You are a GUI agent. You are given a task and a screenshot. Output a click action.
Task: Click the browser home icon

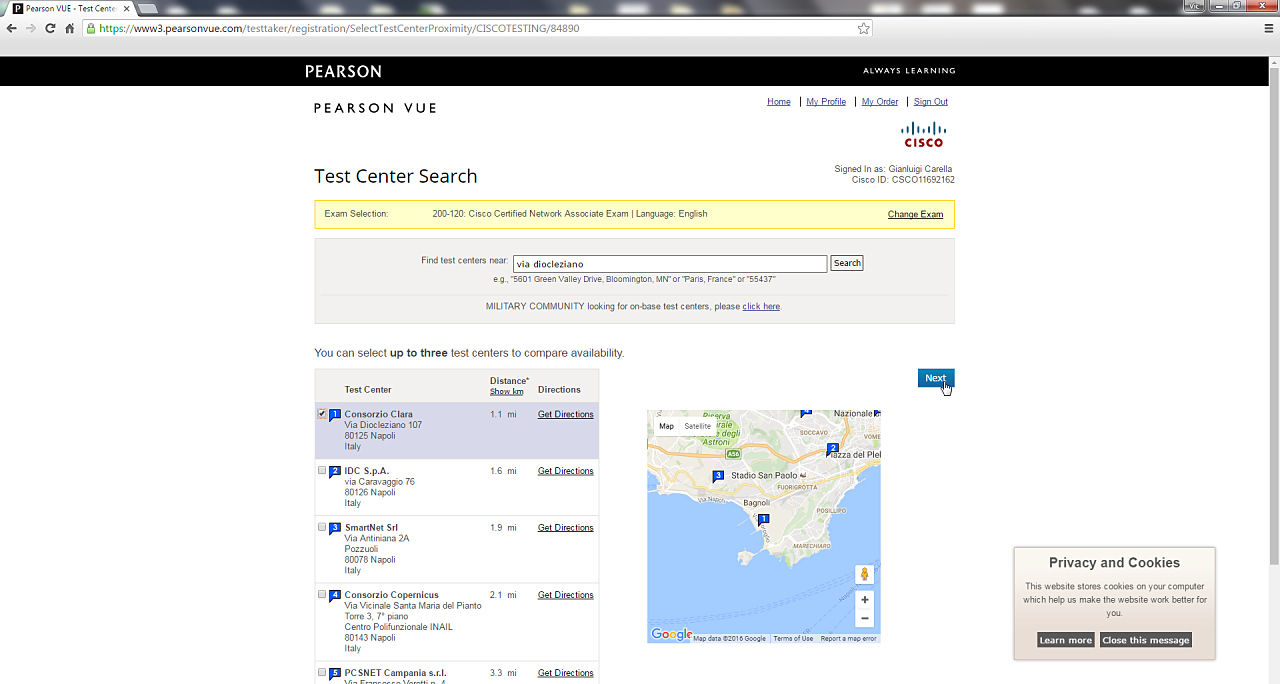(x=70, y=28)
